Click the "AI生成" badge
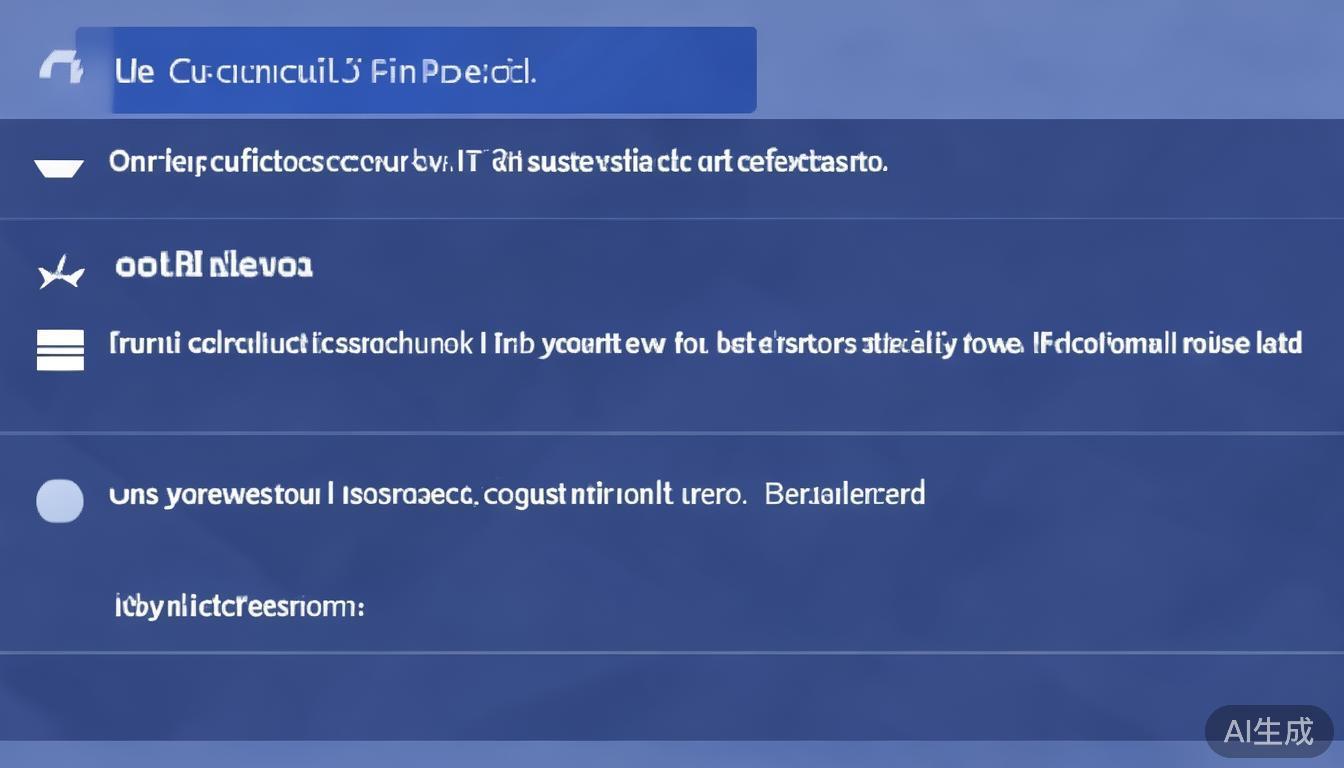 [x=1269, y=731]
